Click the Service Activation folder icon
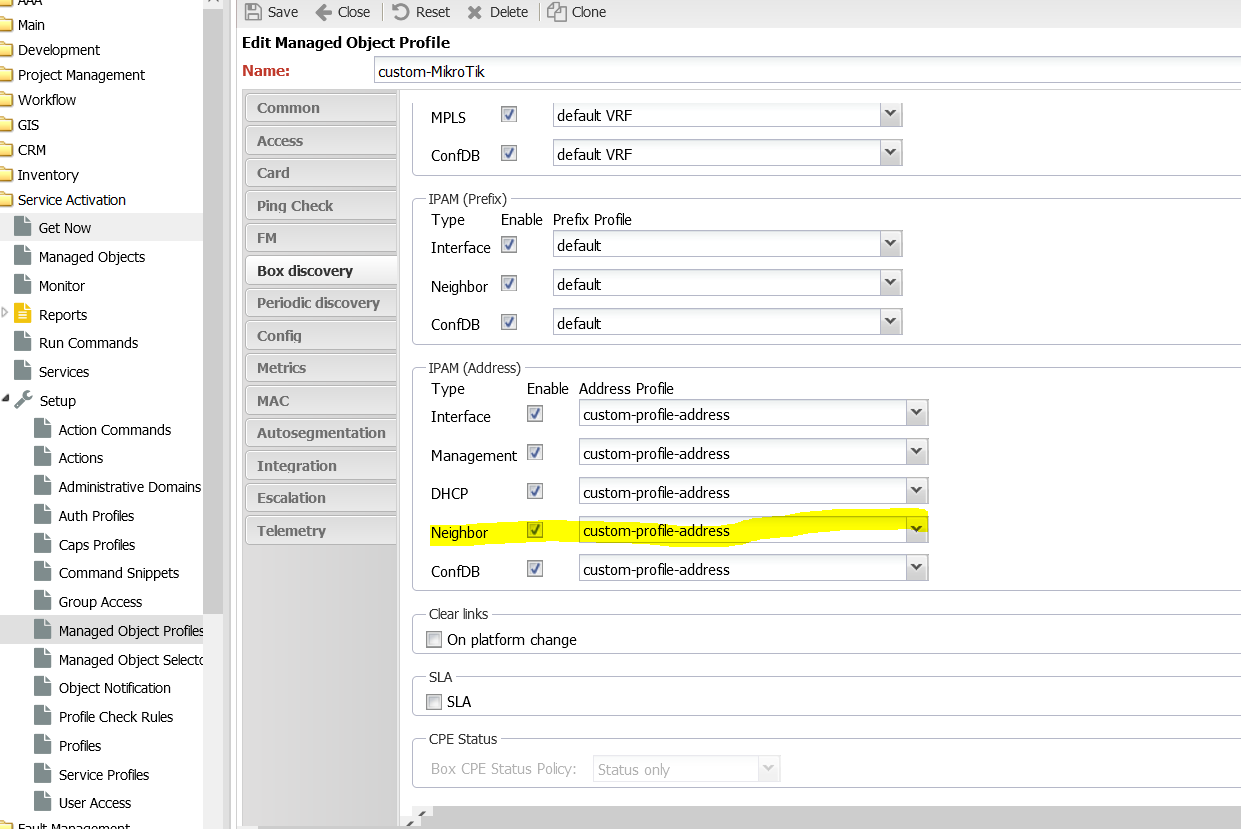The width and height of the screenshot is (1241, 829). point(6,200)
